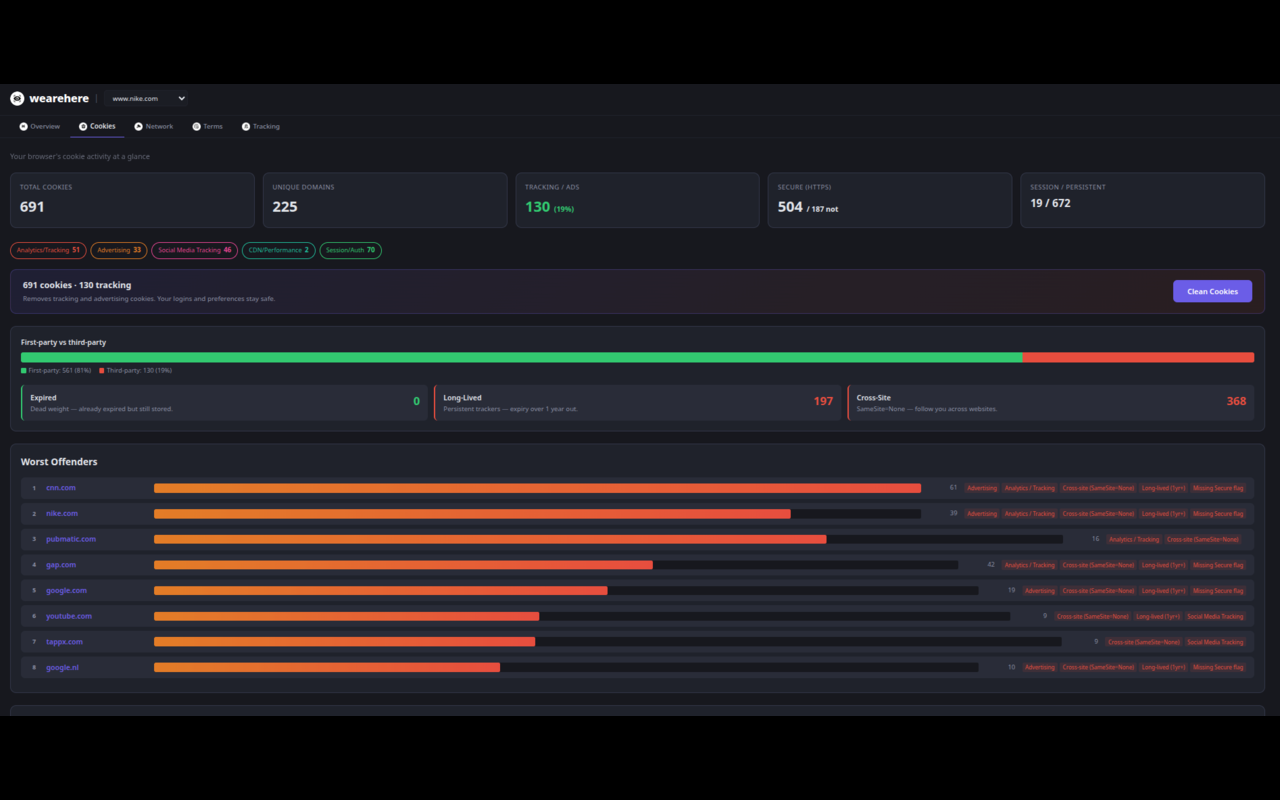1280x800 pixels.
Task: Click the count 61 on cnn.com row
Action: pyautogui.click(x=953, y=488)
